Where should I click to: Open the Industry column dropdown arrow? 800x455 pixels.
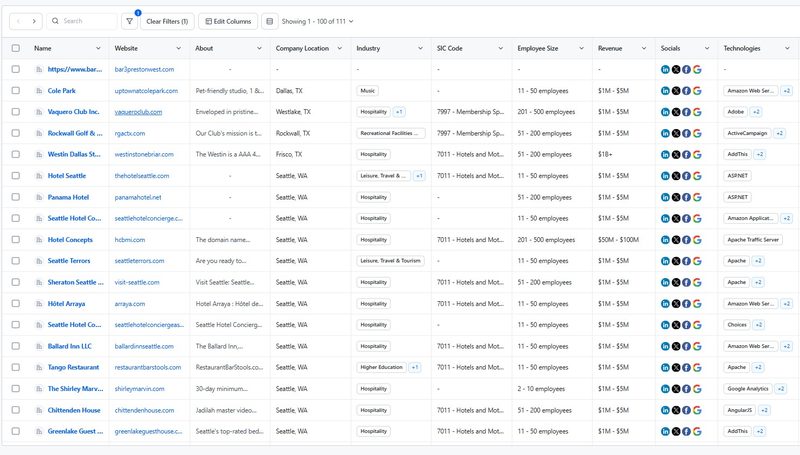tap(420, 48)
